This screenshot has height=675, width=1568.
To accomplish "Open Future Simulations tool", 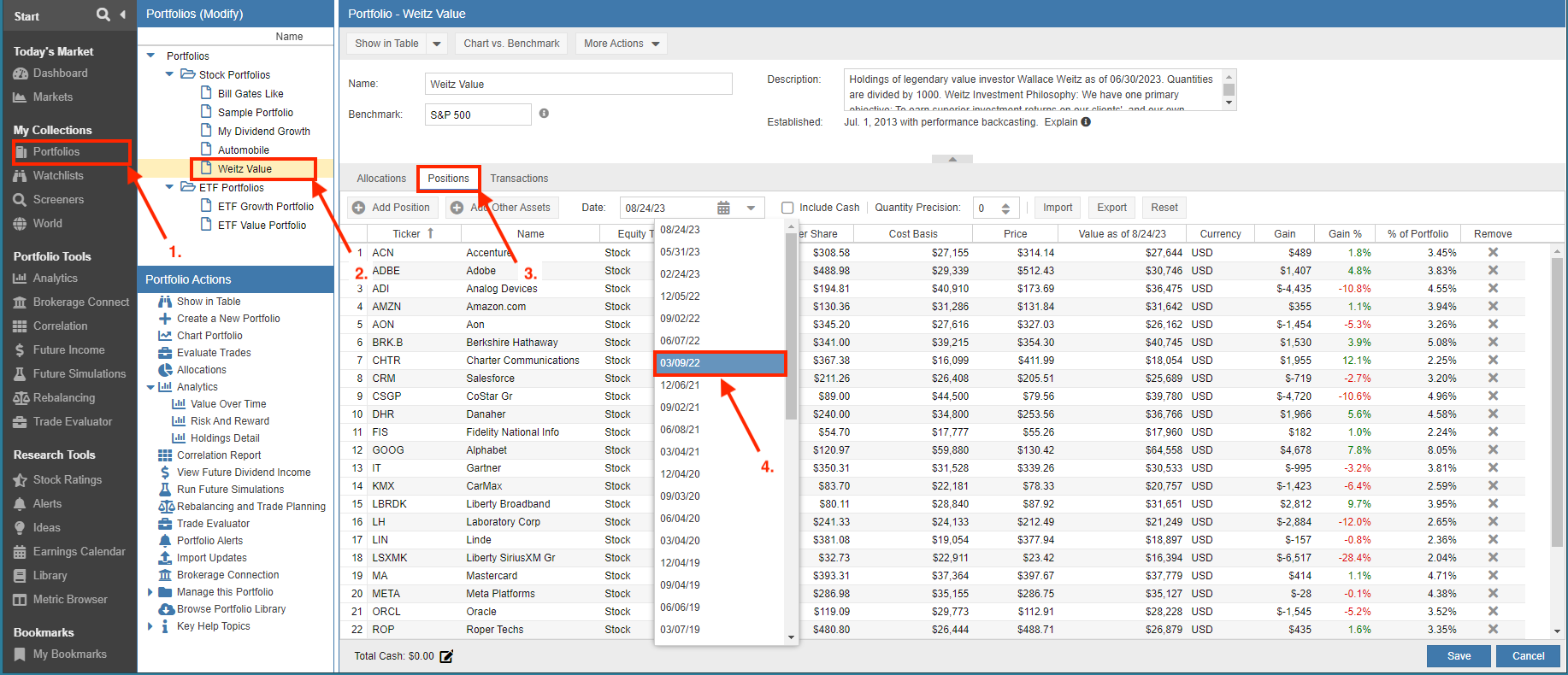I will coord(79,373).
